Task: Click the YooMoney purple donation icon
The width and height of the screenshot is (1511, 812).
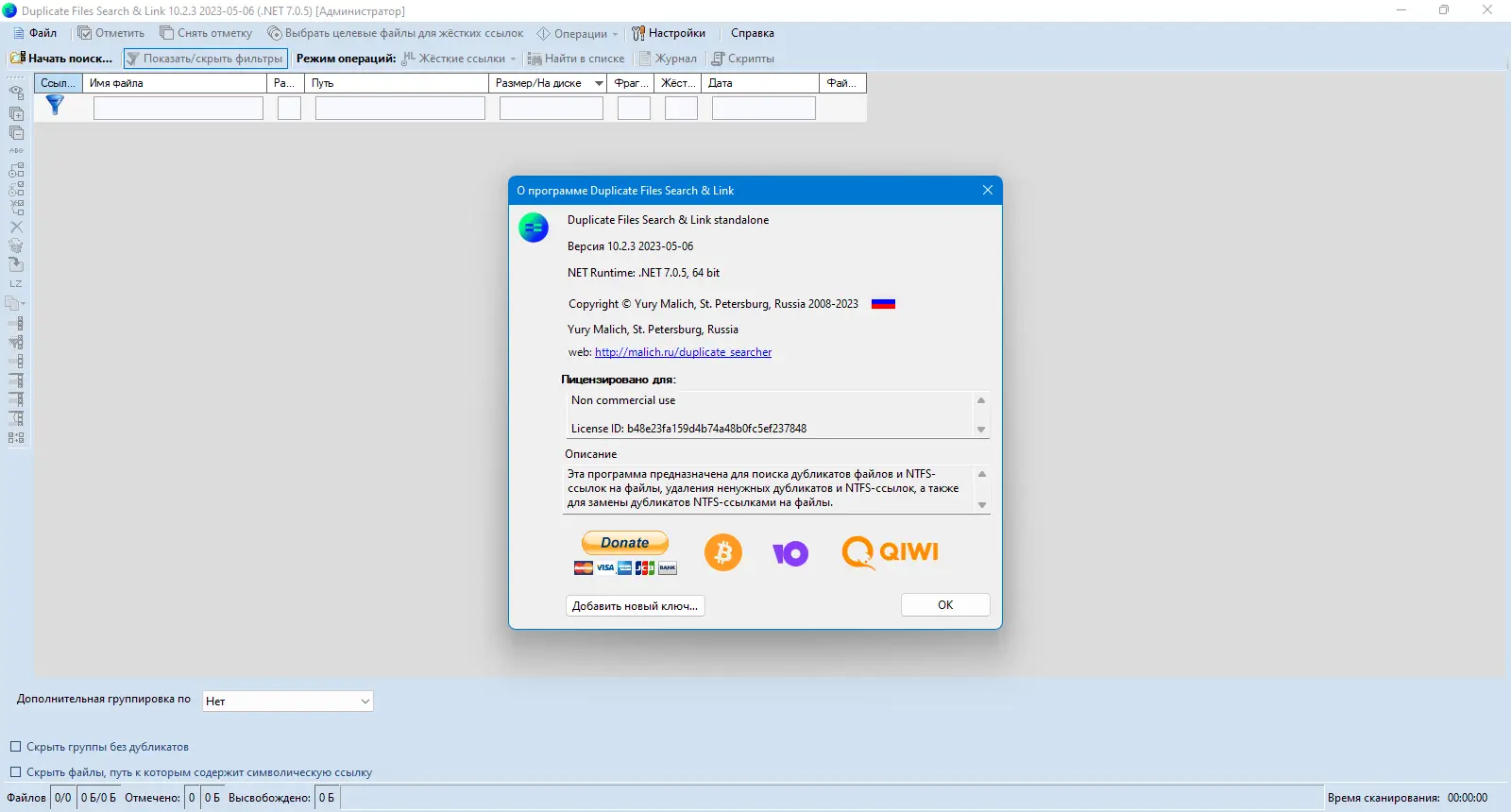Action: point(790,553)
